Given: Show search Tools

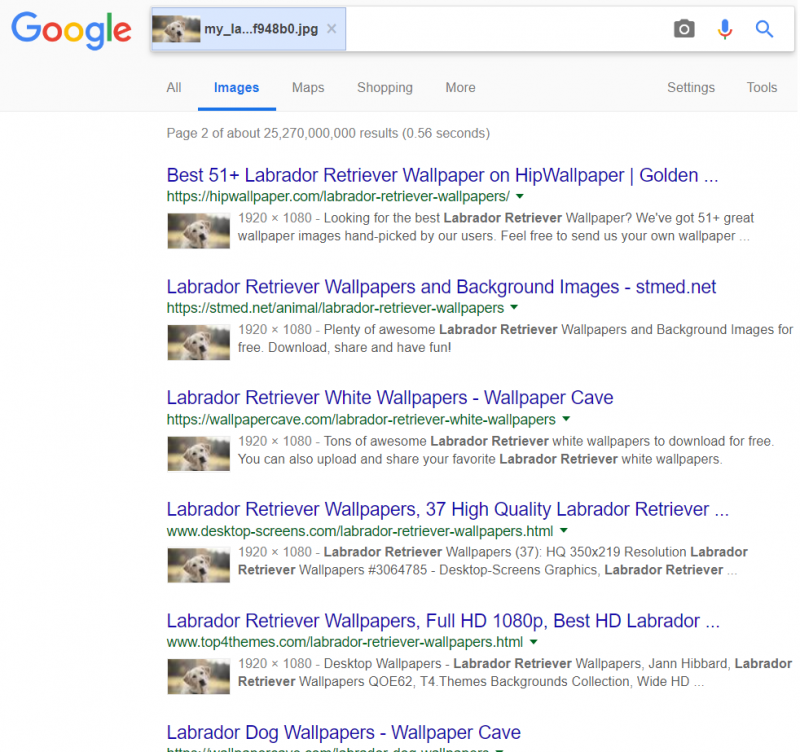Looking at the screenshot, I should 762,88.
